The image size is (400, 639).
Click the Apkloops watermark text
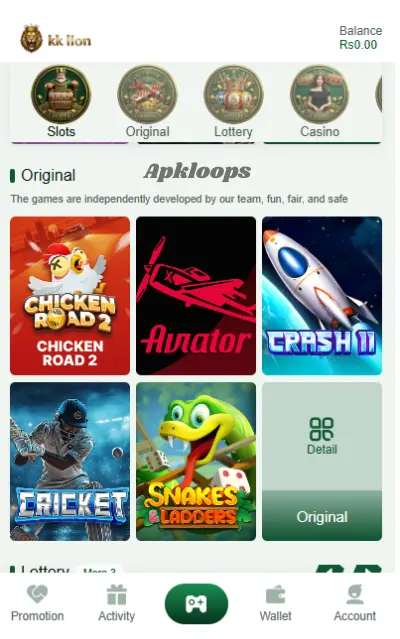click(x=197, y=172)
